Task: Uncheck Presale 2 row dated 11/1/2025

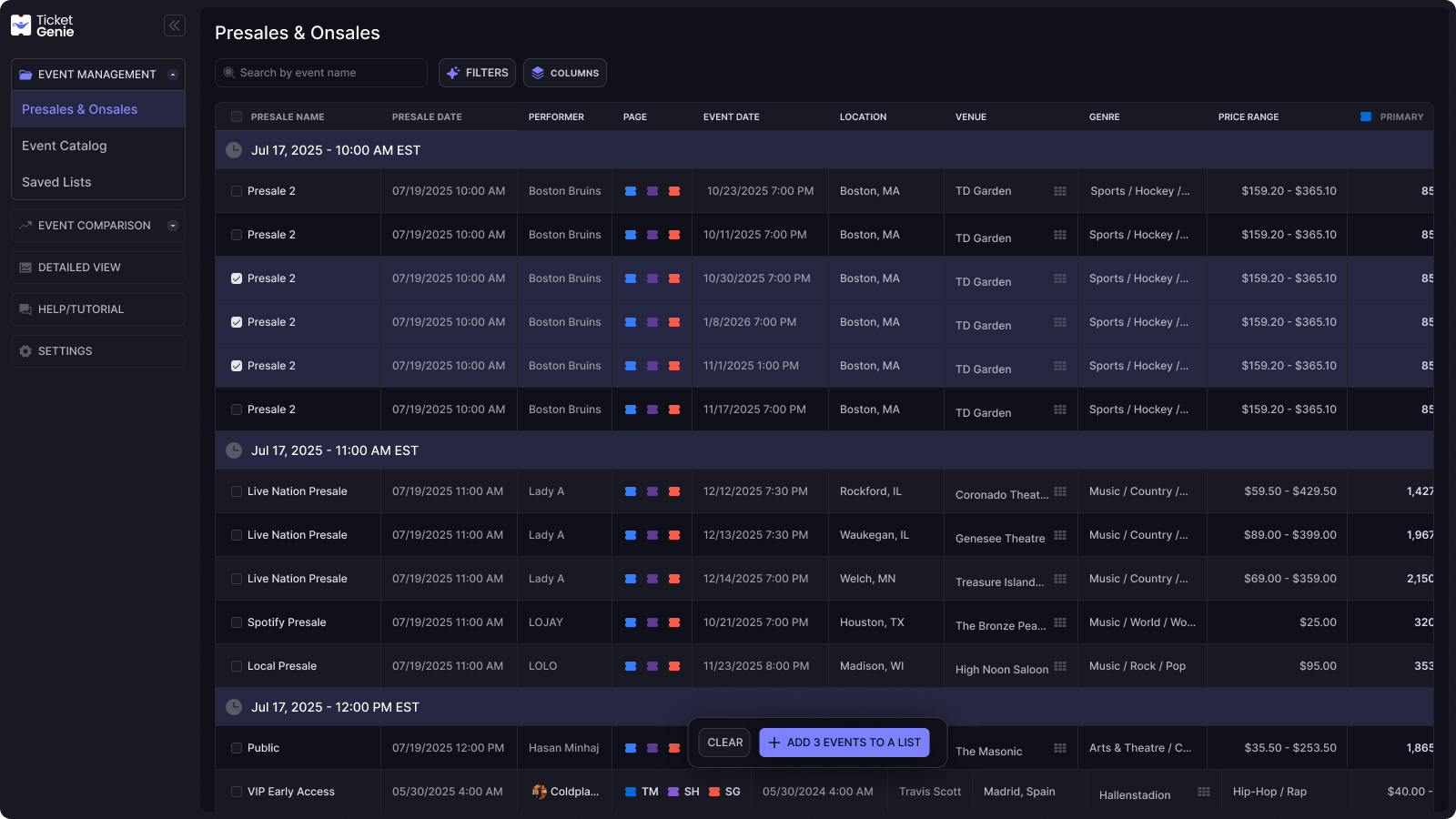Action: [237, 366]
